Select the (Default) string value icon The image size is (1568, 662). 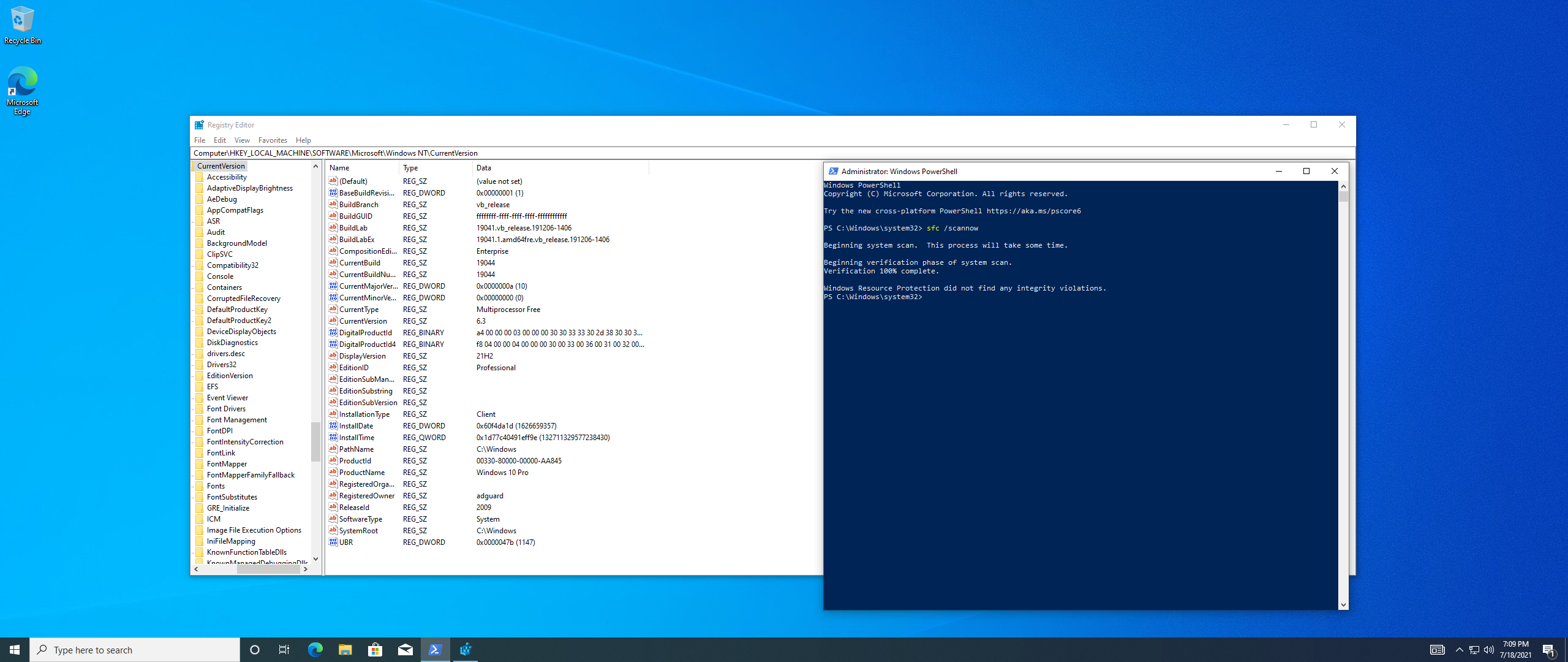(333, 181)
